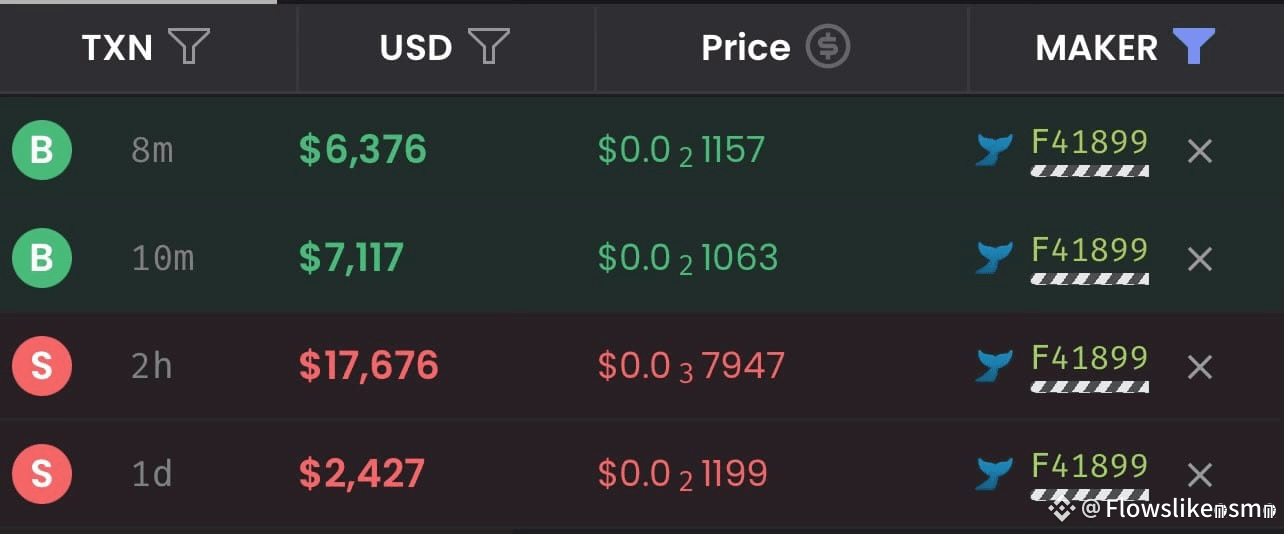Remove maker filter on the $7,117 row
Viewport: 1284px width, 534px height.
[x=1199, y=259]
